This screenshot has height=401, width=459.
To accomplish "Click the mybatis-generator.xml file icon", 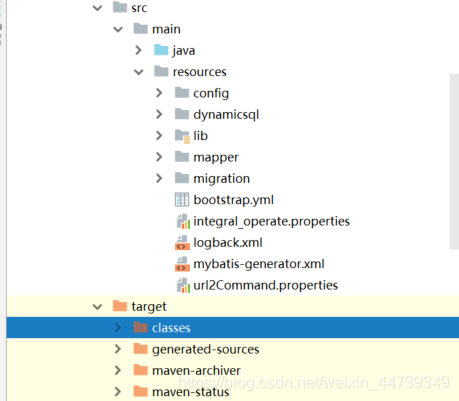I will click(182, 264).
